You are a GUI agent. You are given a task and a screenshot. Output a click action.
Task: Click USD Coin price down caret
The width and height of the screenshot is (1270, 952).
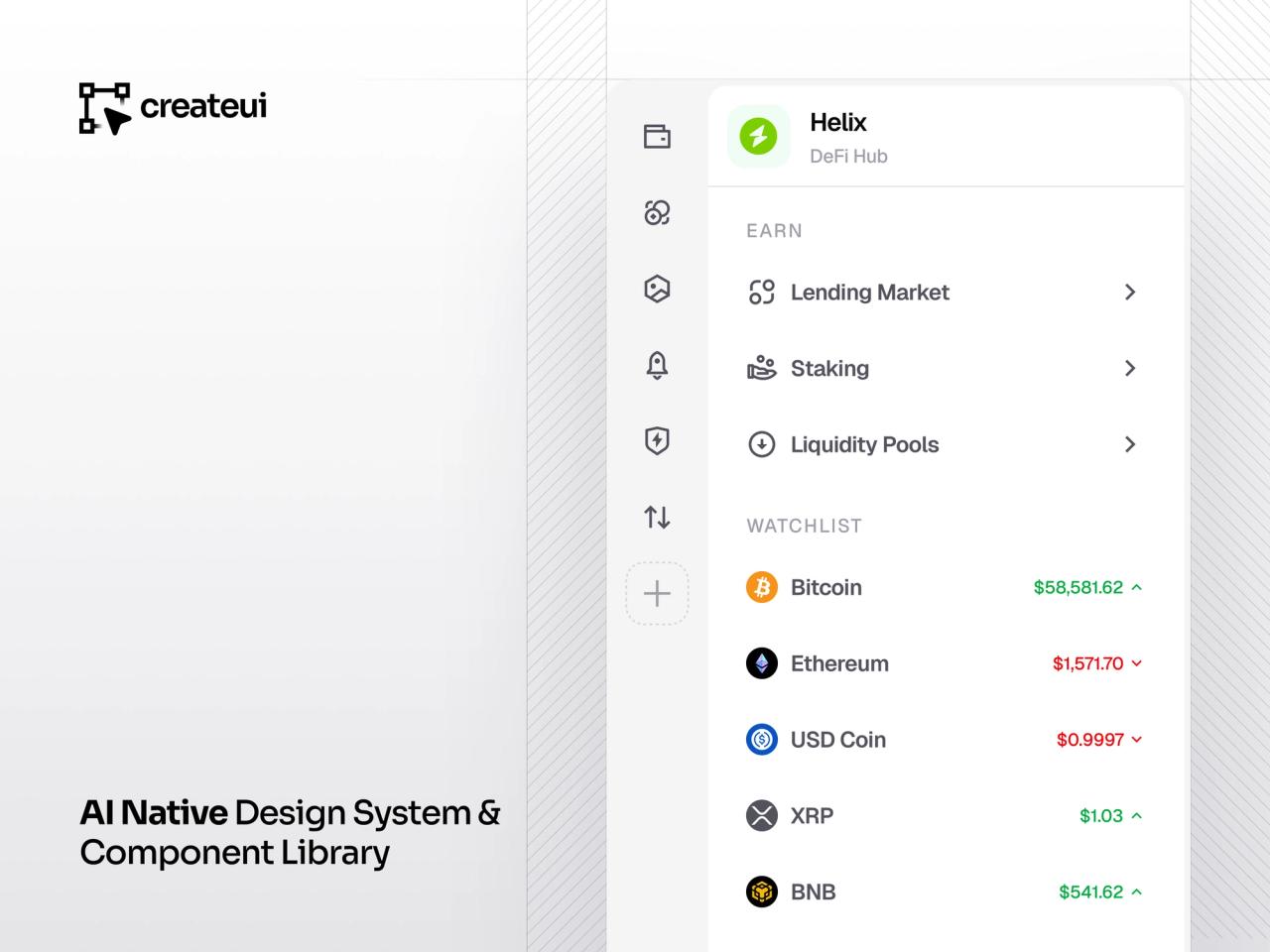[x=1137, y=740]
